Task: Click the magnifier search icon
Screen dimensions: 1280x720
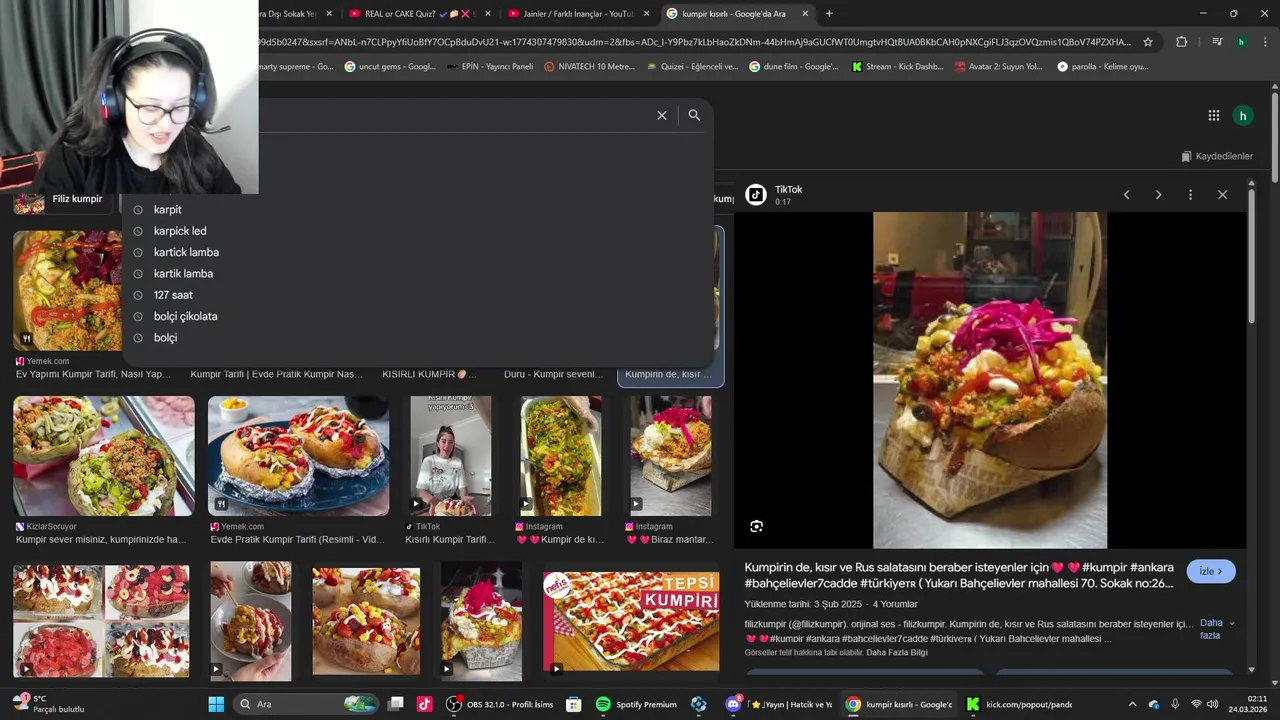Action: pos(694,115)
